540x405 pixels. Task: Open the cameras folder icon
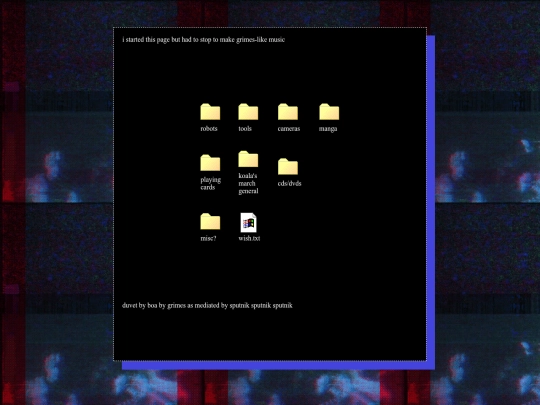coord(288,112)
